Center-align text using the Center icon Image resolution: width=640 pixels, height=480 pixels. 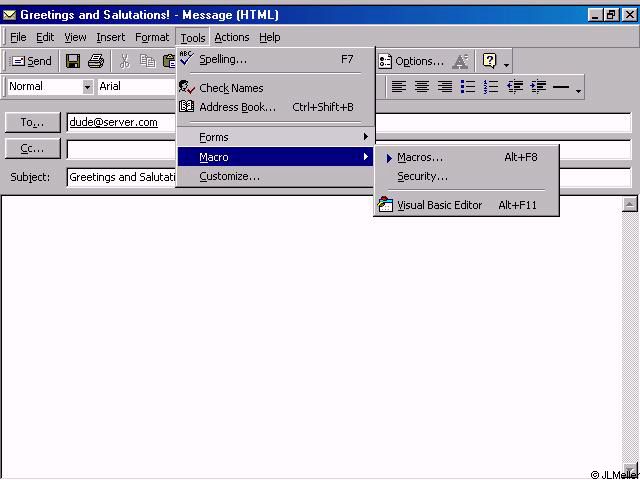tap(422, 87)
